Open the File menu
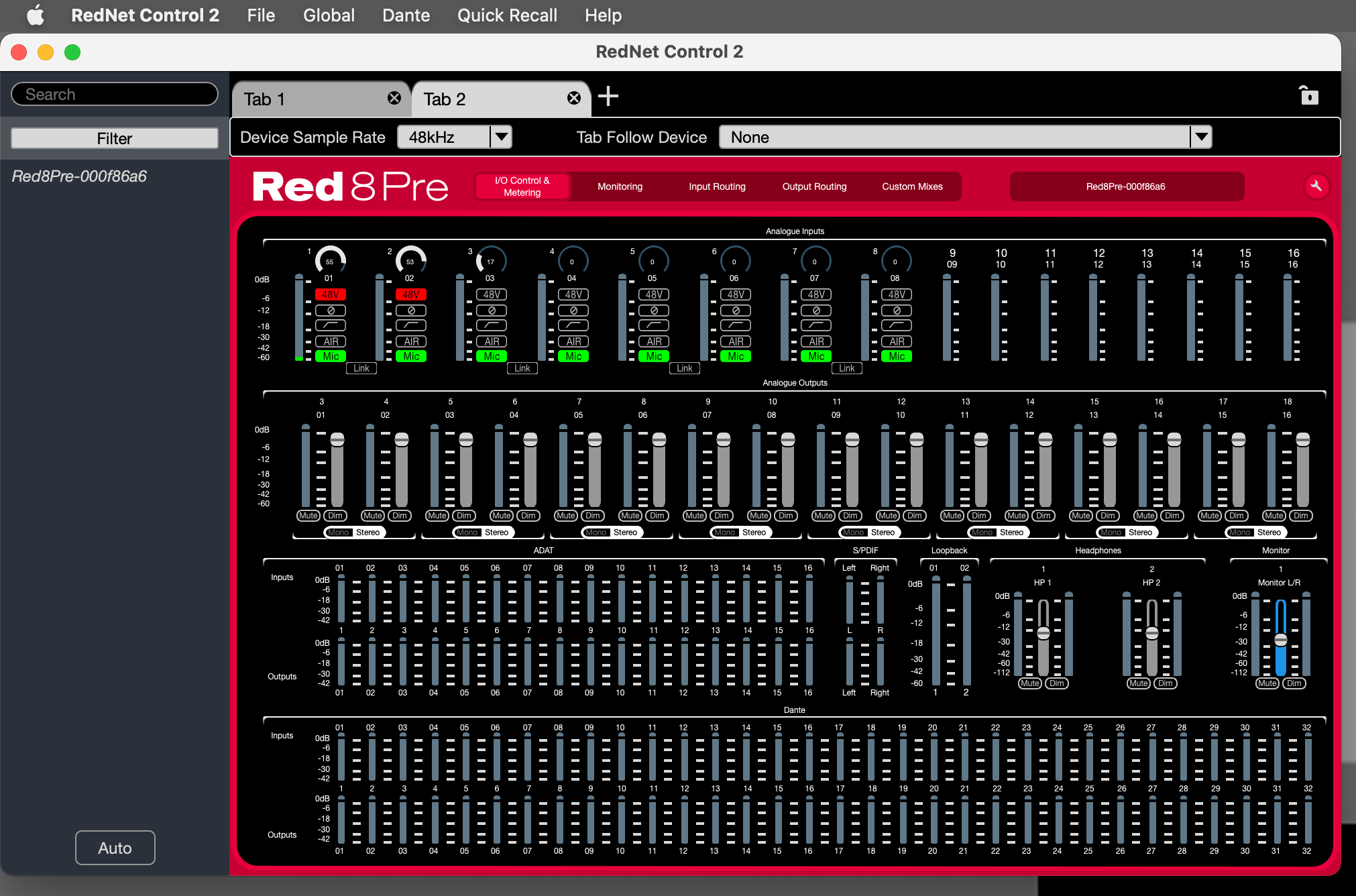 click(x=261, y=15)
